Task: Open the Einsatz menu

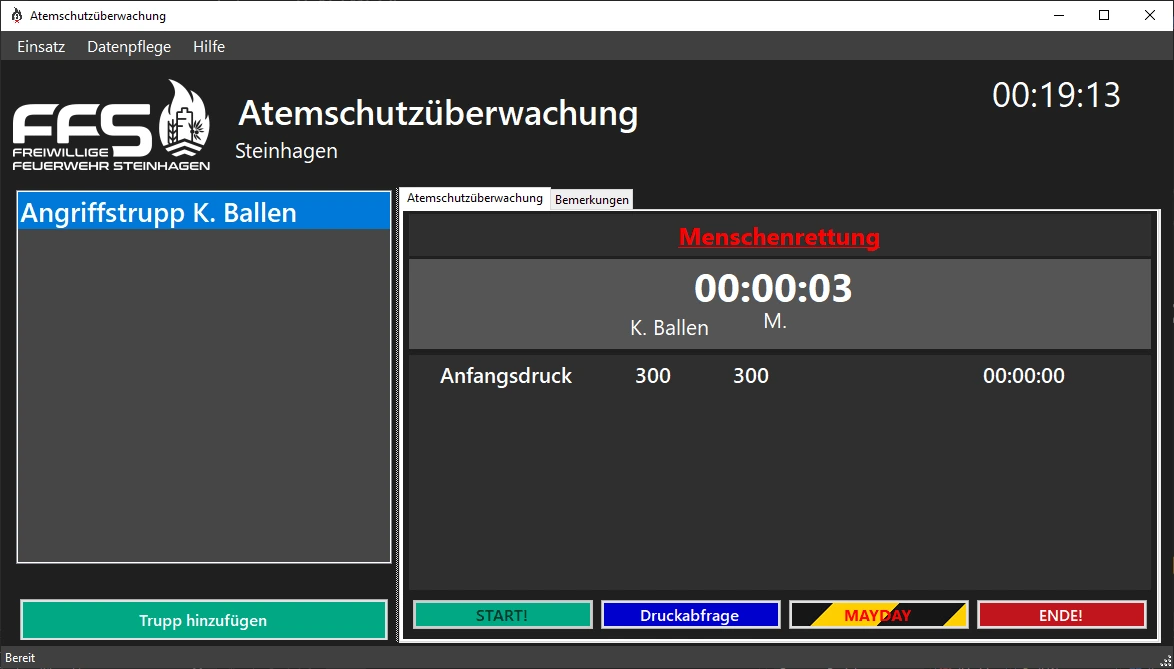Action: (x=40, y=46)
